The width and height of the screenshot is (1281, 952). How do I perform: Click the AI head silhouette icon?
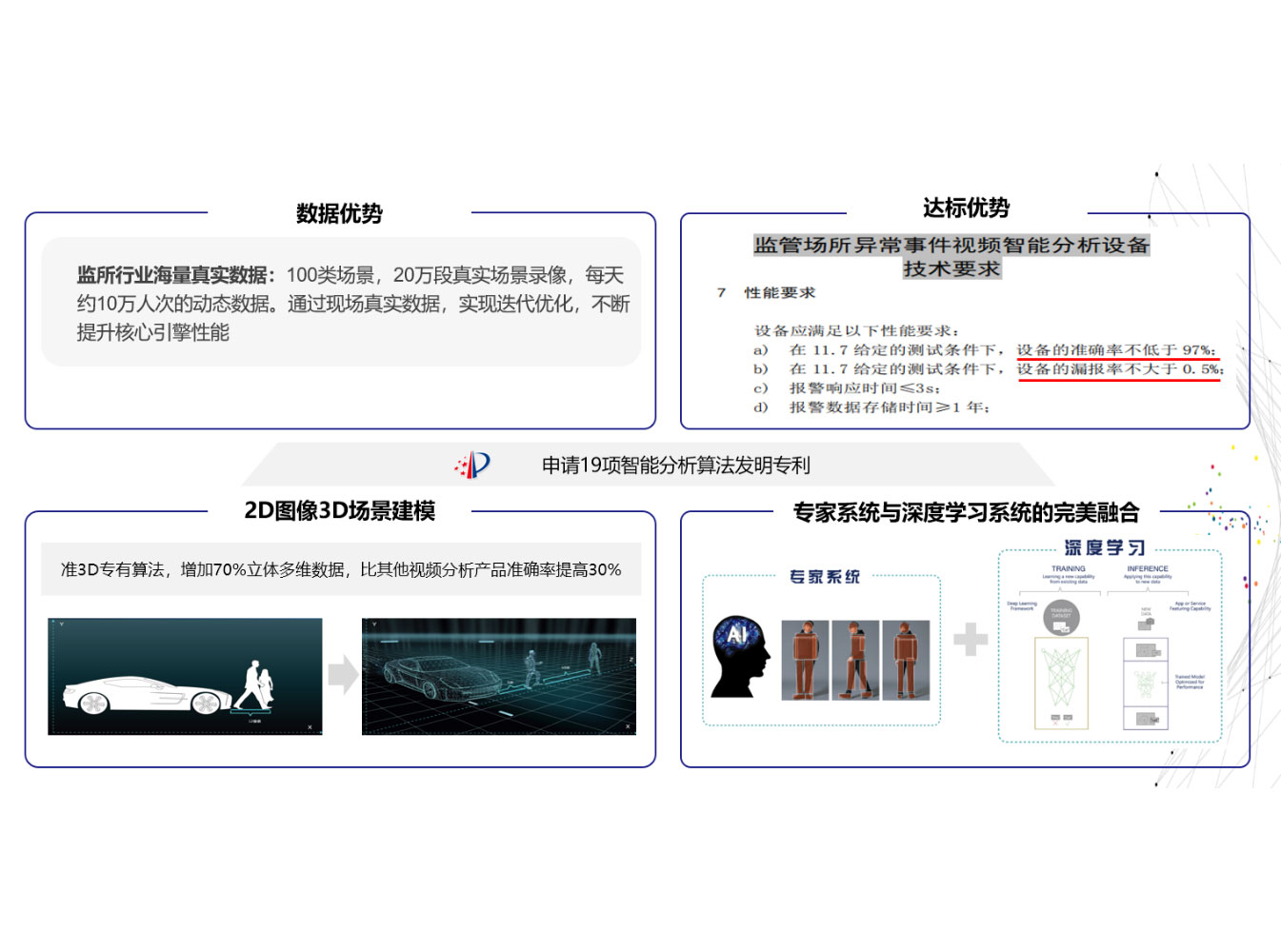tap(741, 657)
